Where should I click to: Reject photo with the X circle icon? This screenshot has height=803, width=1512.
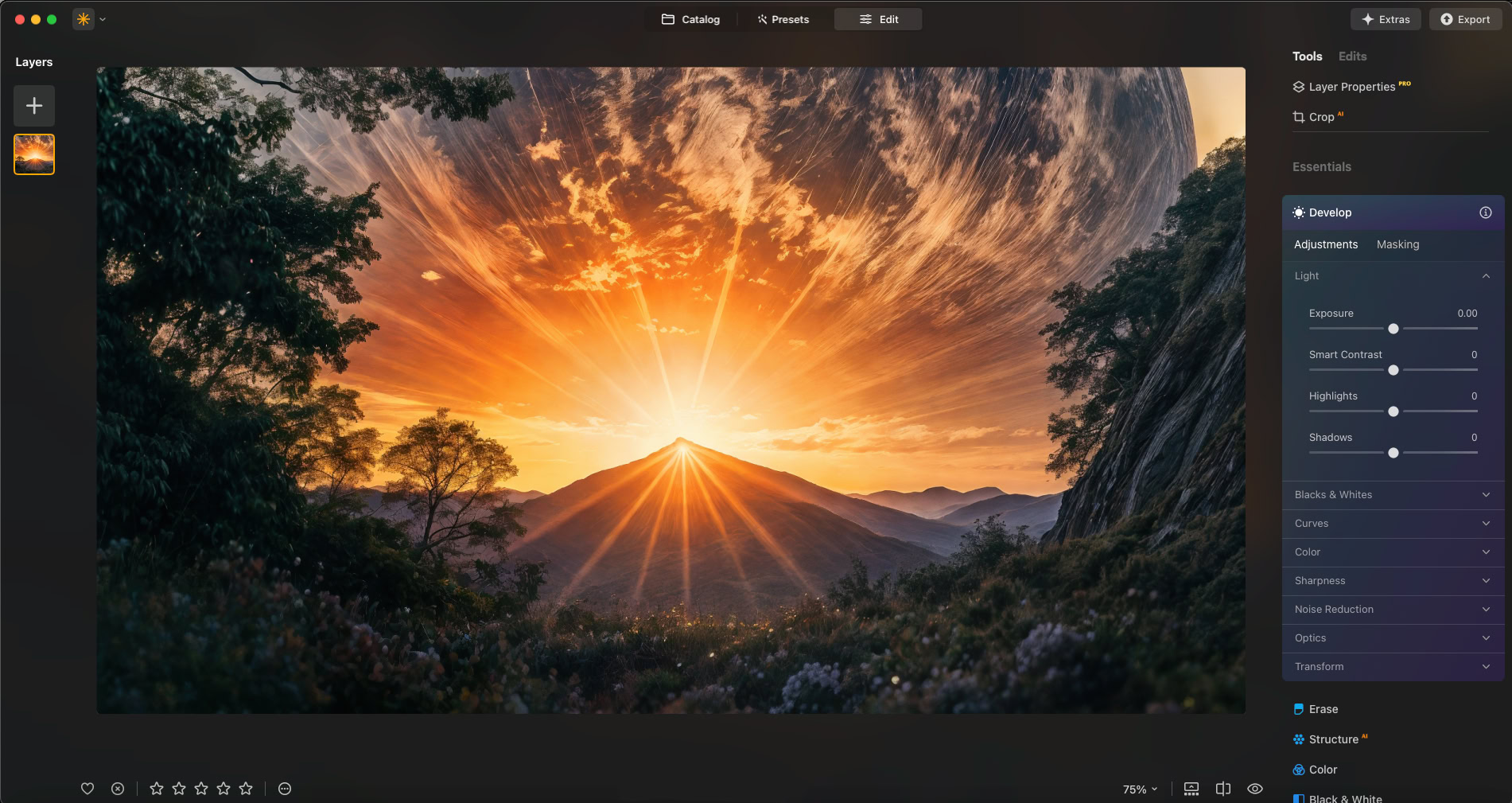118,789
